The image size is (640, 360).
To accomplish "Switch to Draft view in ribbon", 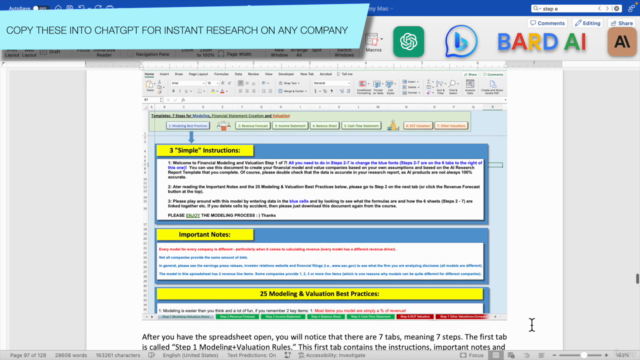I will click(x=51, y=52).
